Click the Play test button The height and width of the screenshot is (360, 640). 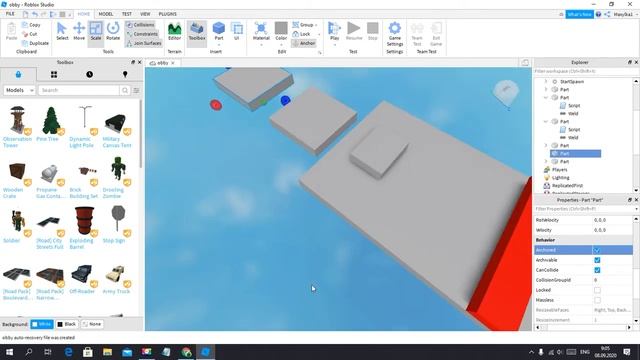[334, 33]
